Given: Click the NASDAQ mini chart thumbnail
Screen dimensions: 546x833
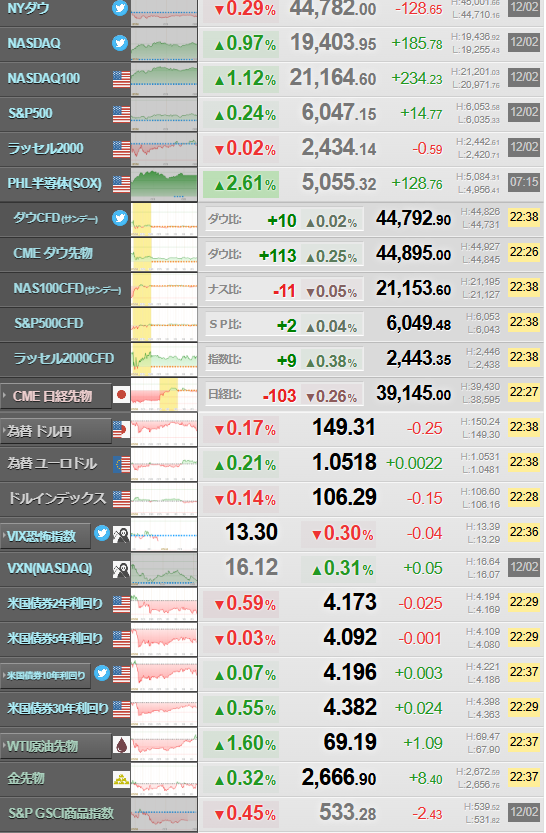Looking at the screenshot, I should (164, 44).
